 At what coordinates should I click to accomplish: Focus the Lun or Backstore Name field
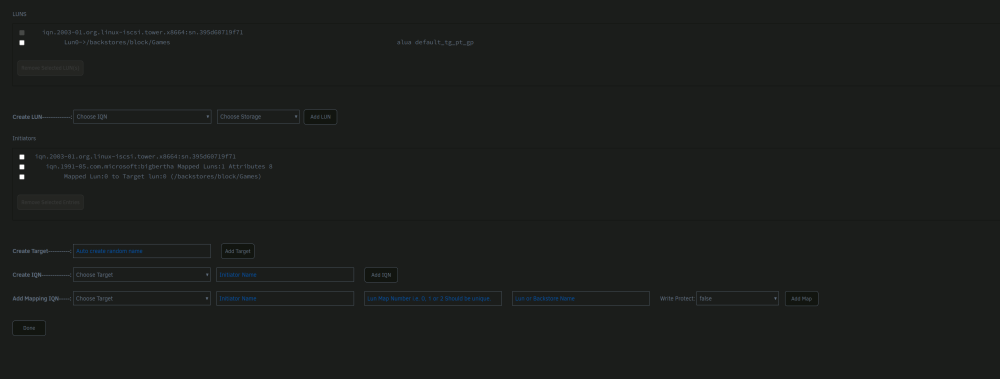[x=581, y=299]
